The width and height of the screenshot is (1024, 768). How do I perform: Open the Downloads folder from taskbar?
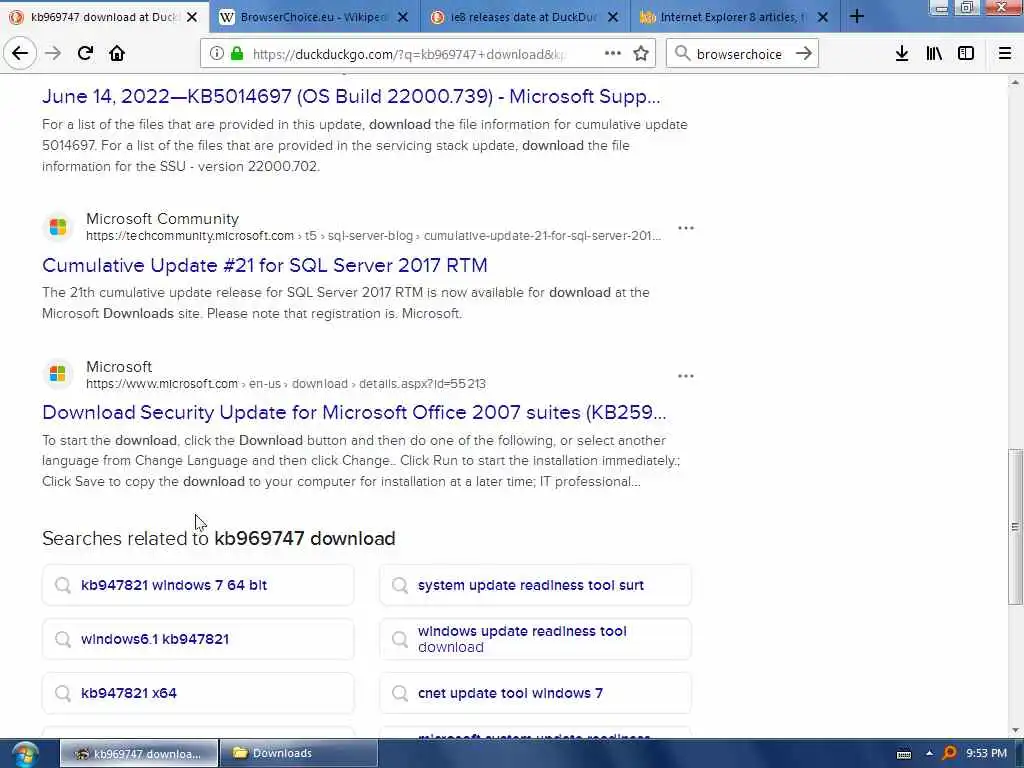[299, 754]
